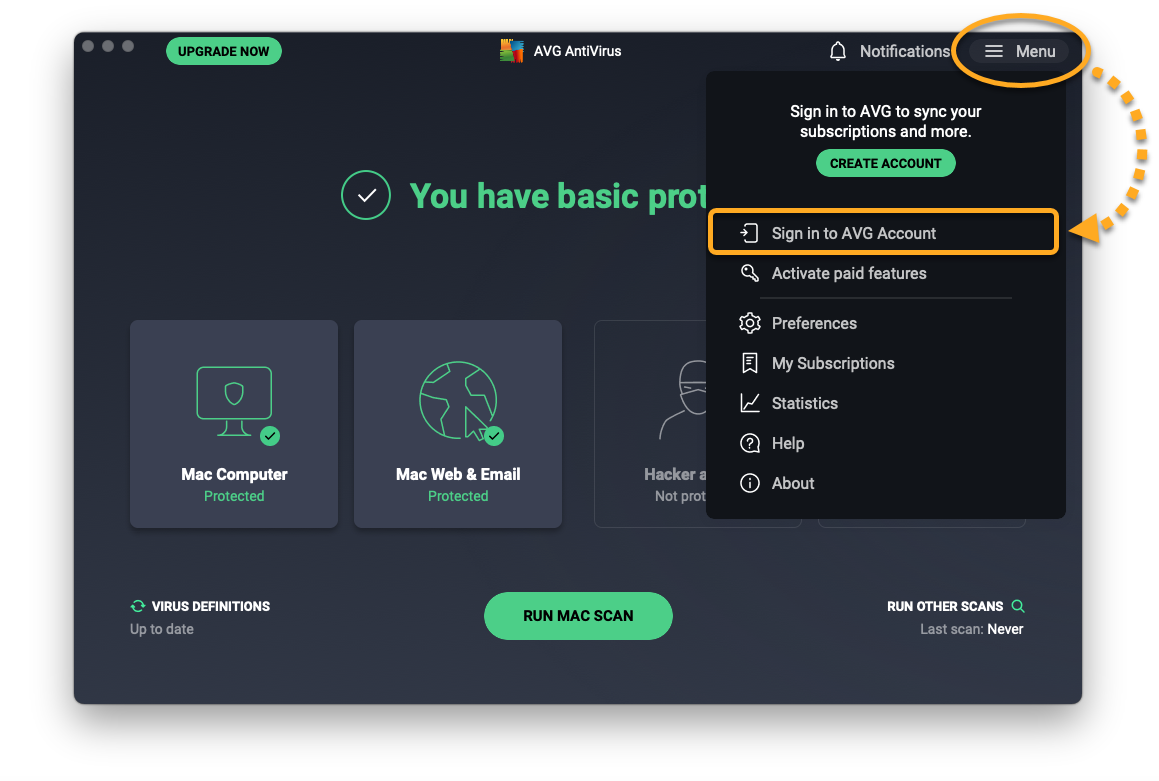1159x781 pixels.
Task: Click the monitor shield icon
Action: click(234, 401)
